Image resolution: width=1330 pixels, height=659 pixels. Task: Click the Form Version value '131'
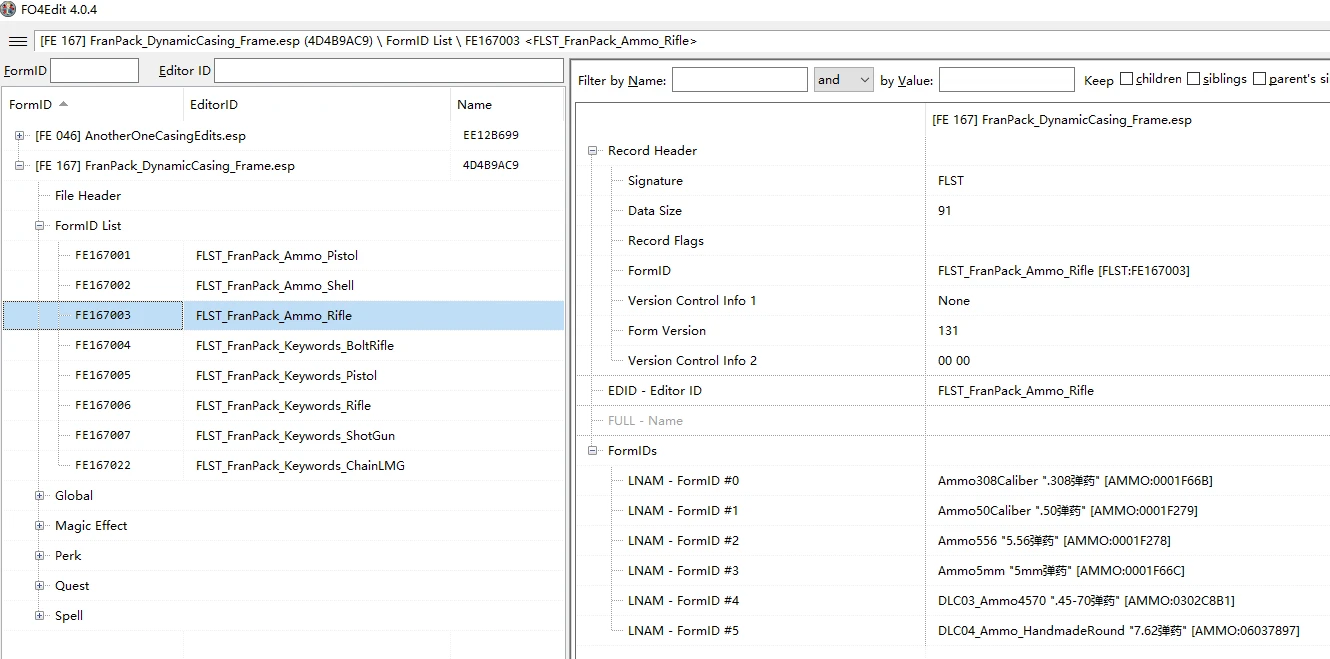click(948, 330)
